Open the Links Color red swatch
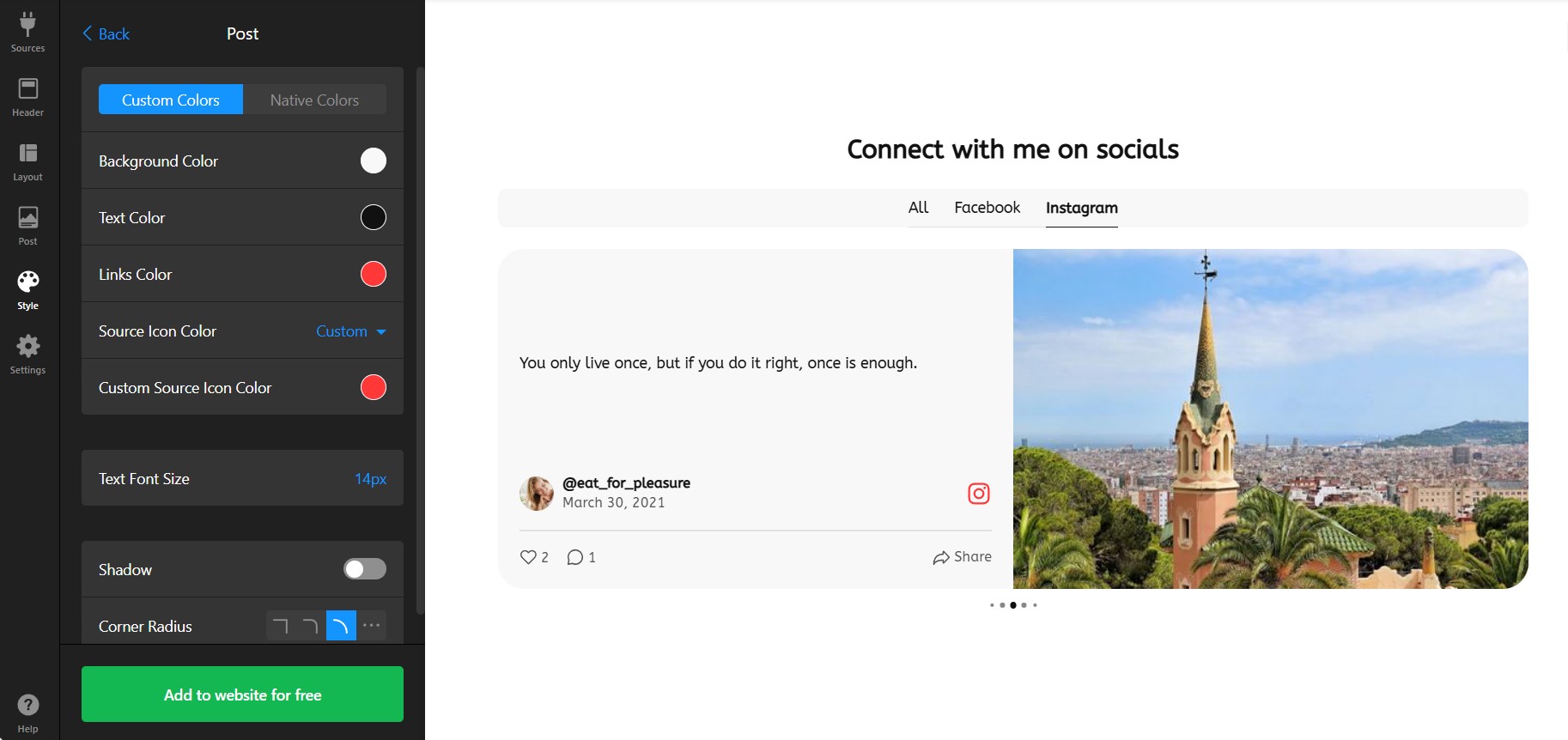 click(374, 274)
